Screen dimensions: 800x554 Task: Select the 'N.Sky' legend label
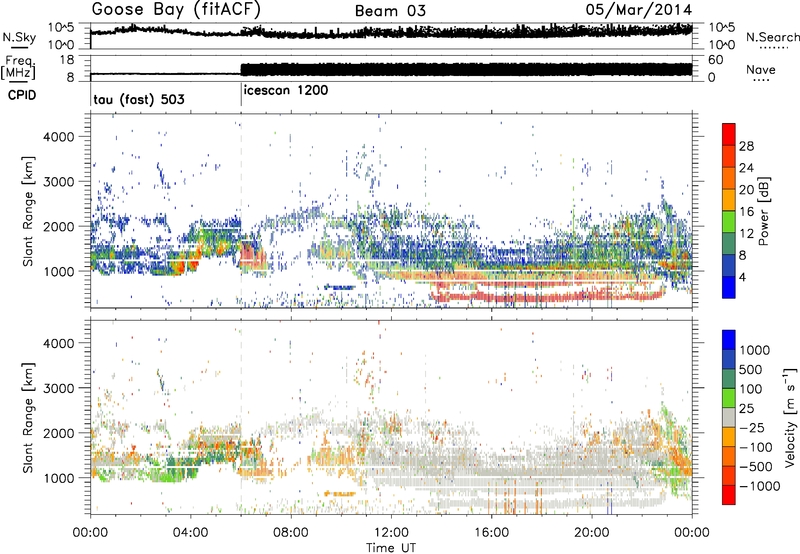[19, 37]
